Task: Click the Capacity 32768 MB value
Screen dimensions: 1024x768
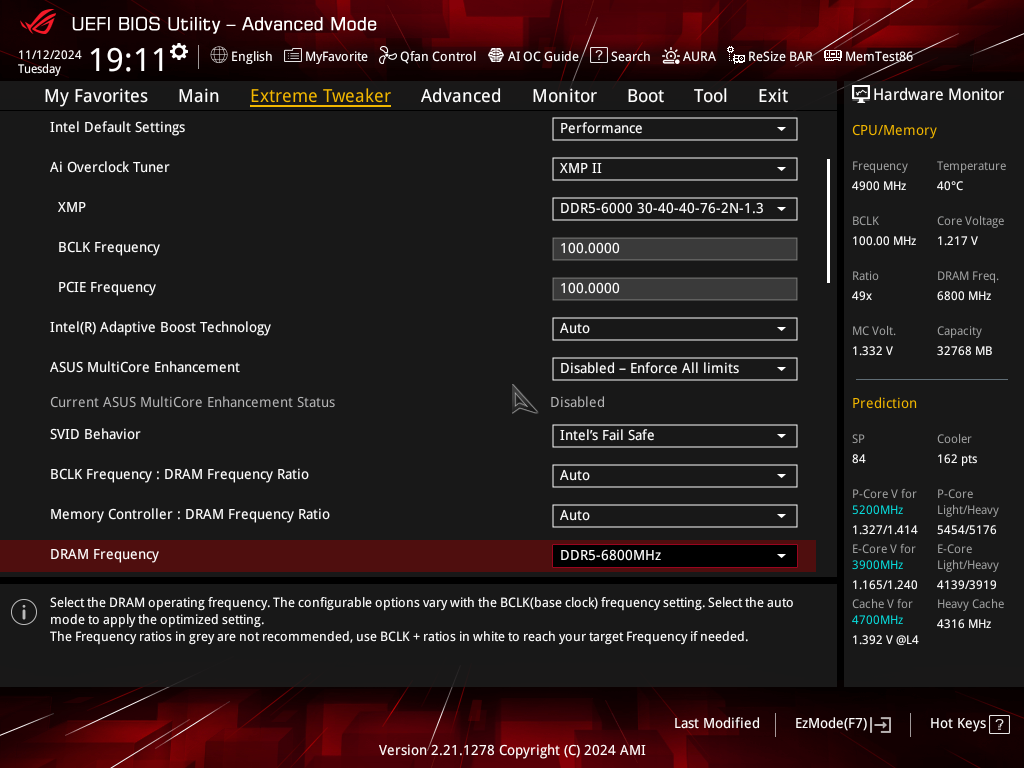Action: tap(965, 351)
